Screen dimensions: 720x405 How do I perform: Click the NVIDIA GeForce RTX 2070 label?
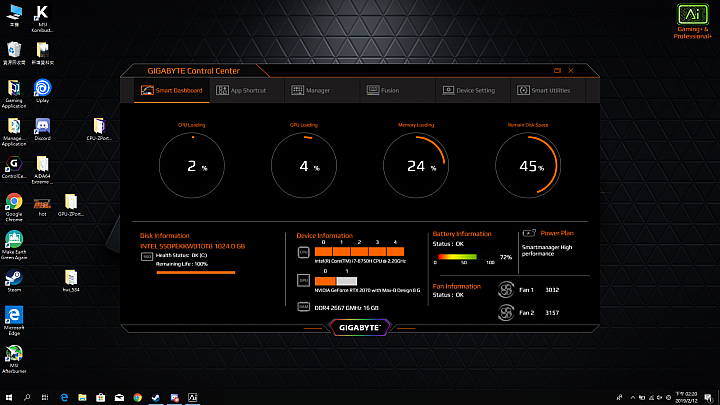click(x=367, y=290)
